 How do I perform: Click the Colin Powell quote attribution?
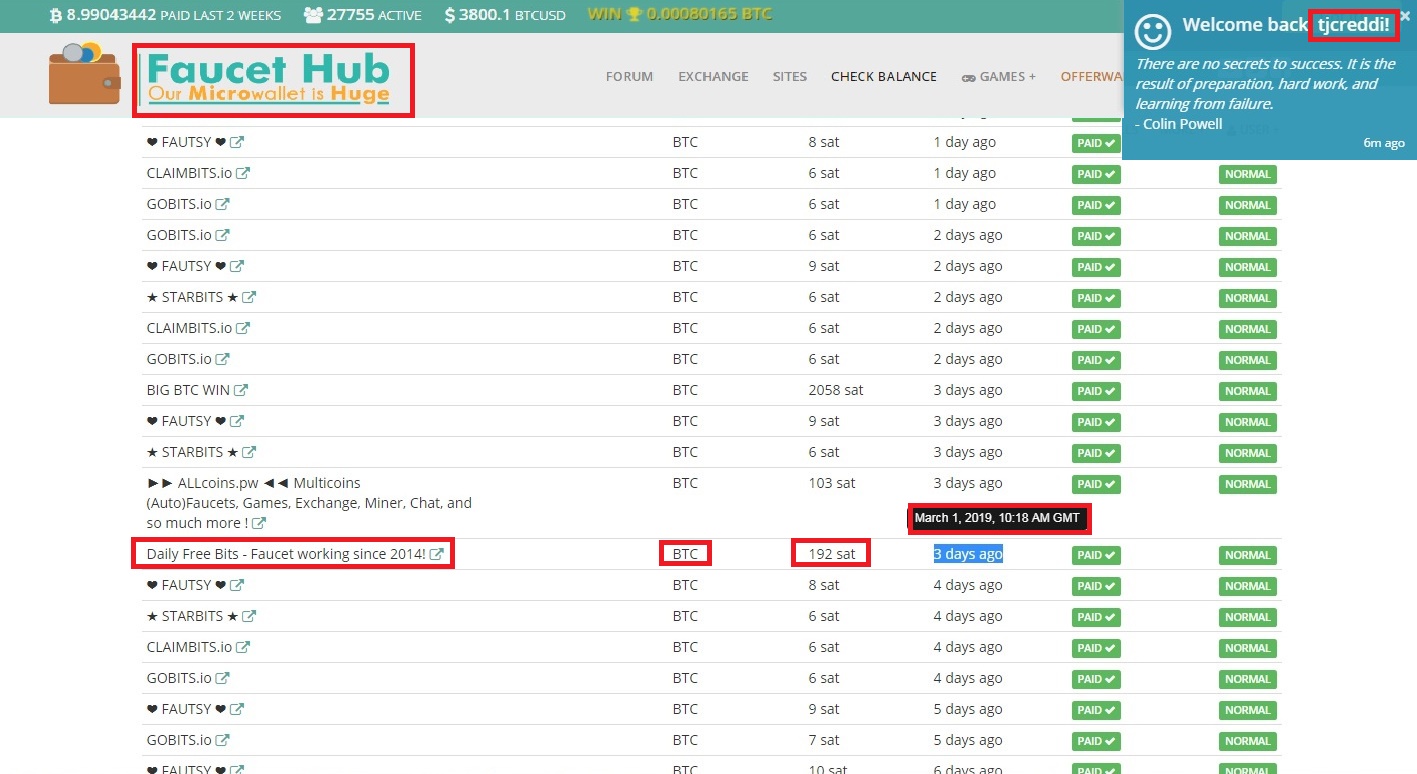click(1178, 124)
